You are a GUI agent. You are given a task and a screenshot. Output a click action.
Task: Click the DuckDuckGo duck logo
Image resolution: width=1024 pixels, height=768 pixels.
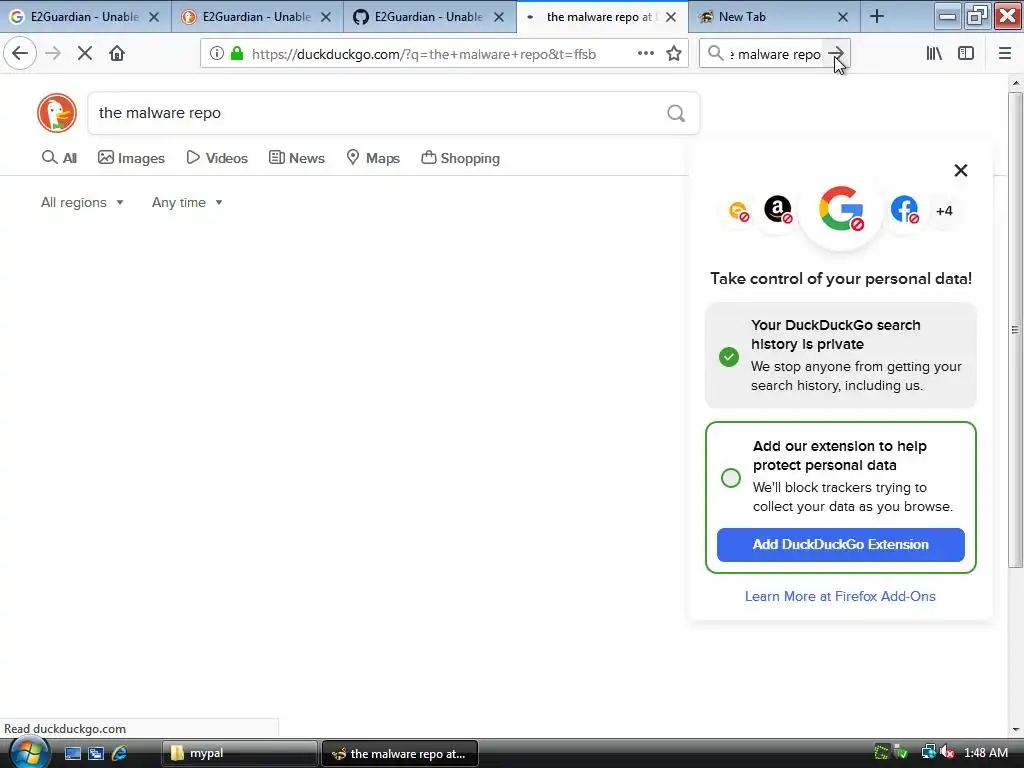57,113
